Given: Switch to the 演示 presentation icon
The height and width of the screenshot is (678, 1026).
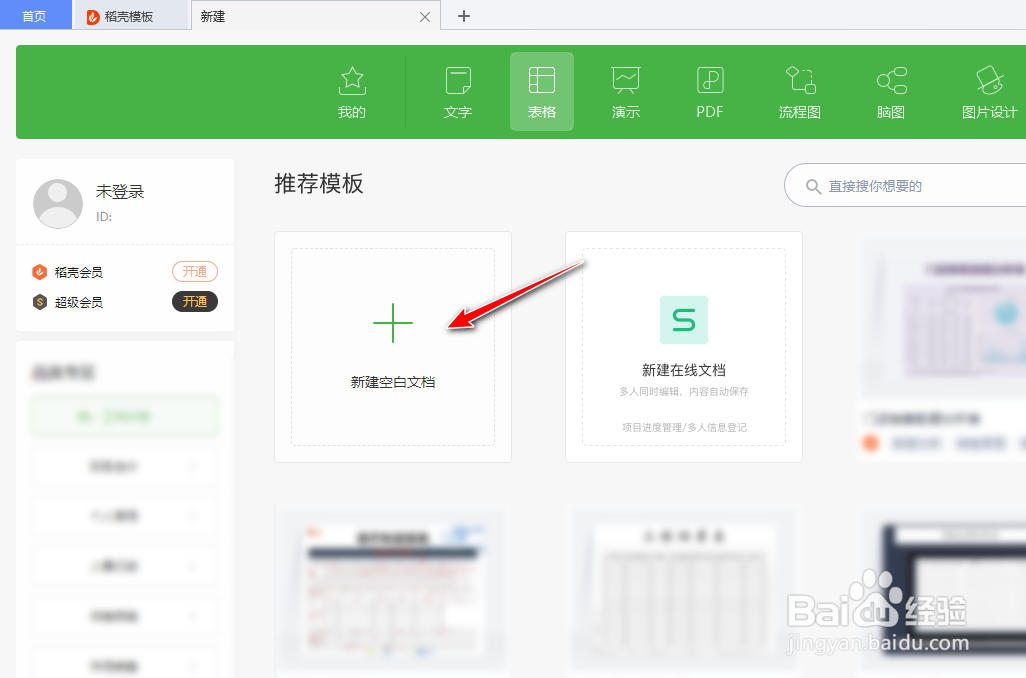Looking at the screenshot, I should tap(625, 90).
